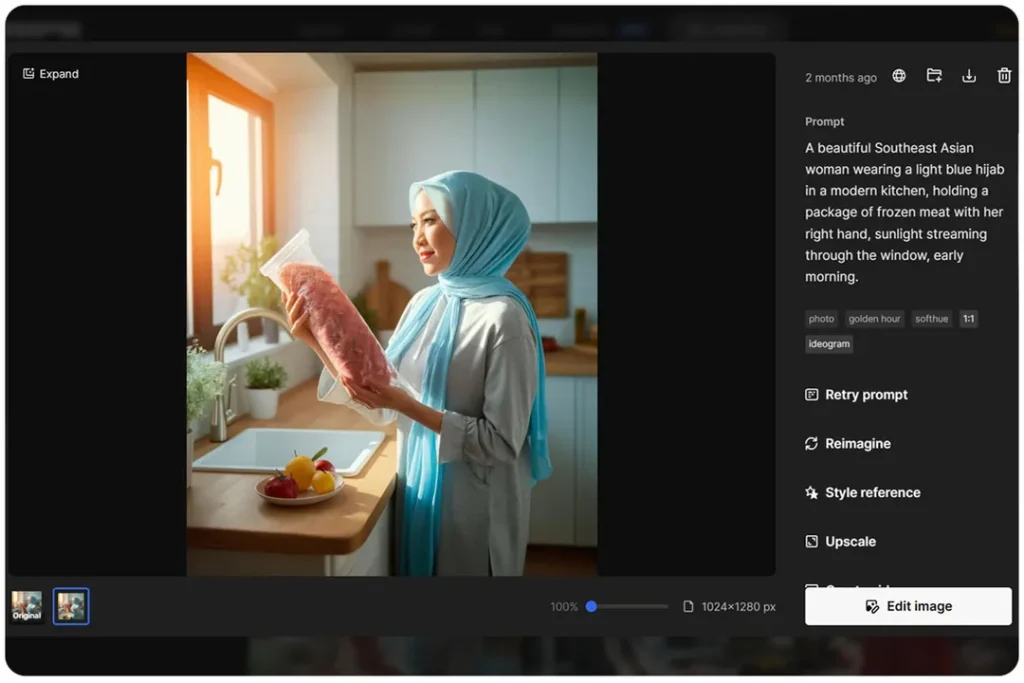Click the 'Prompt' heading label
This screenshot has width=1024, height=683.
coord(824,121)
